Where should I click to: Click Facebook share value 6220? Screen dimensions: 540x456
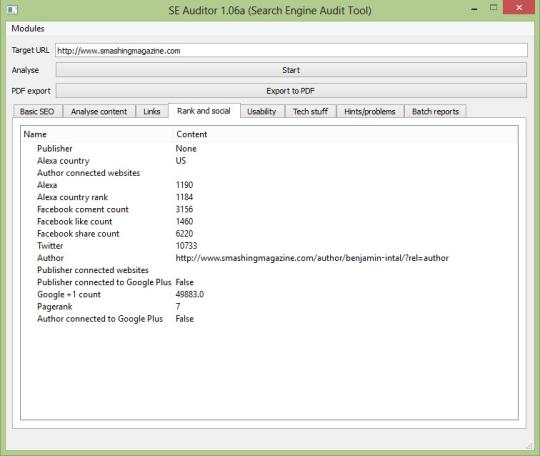[x=184, y=234]
